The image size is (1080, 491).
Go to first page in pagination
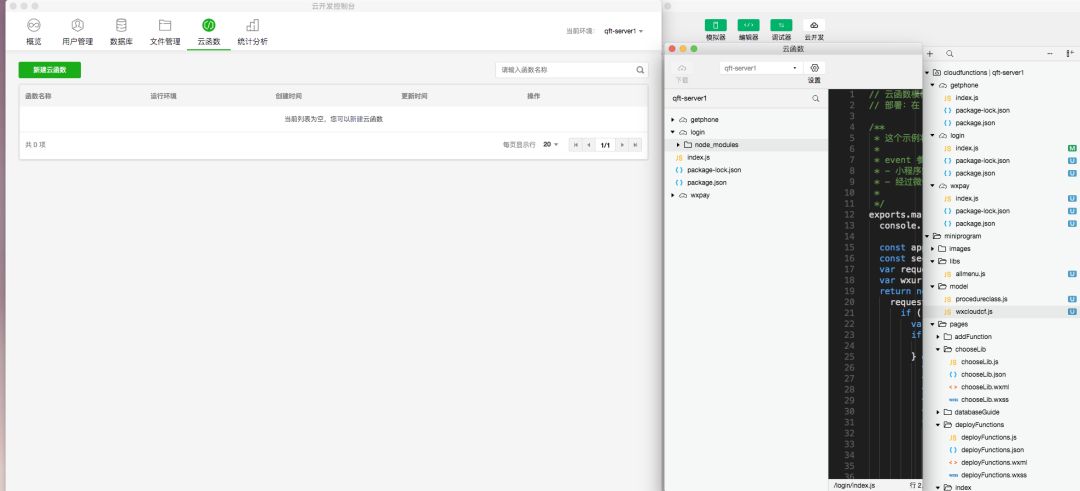[576, 145]
